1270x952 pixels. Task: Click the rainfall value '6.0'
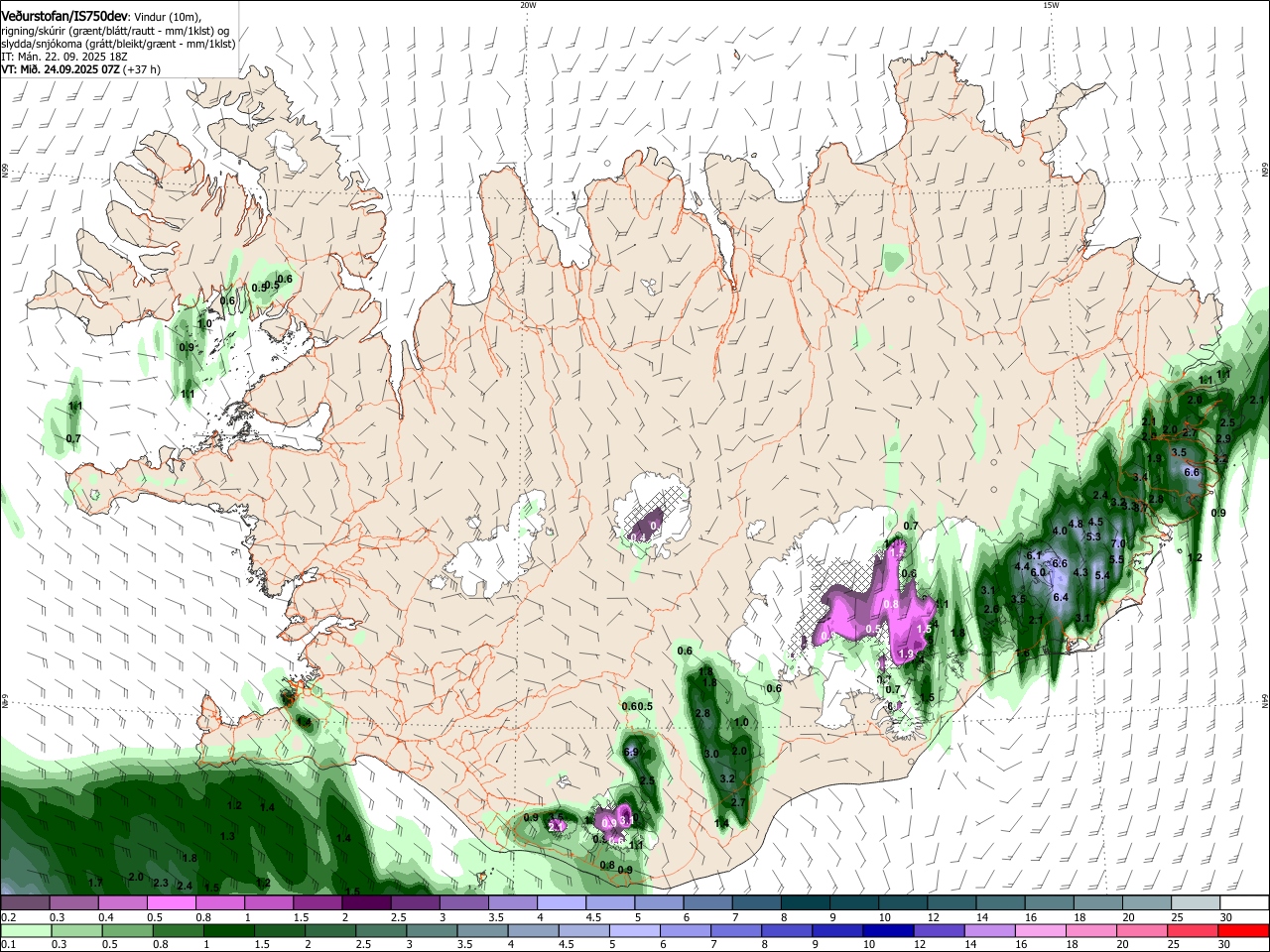(1039, 572)
